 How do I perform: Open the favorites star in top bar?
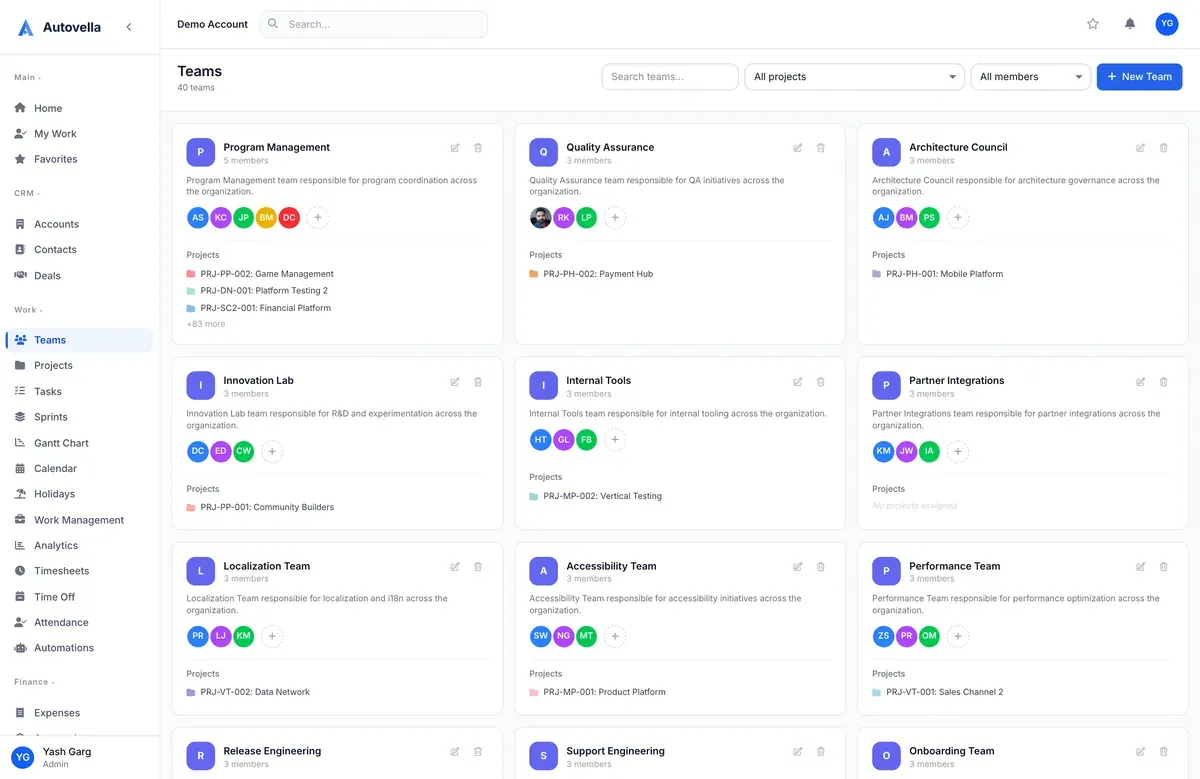click(x=1093, y=24)
